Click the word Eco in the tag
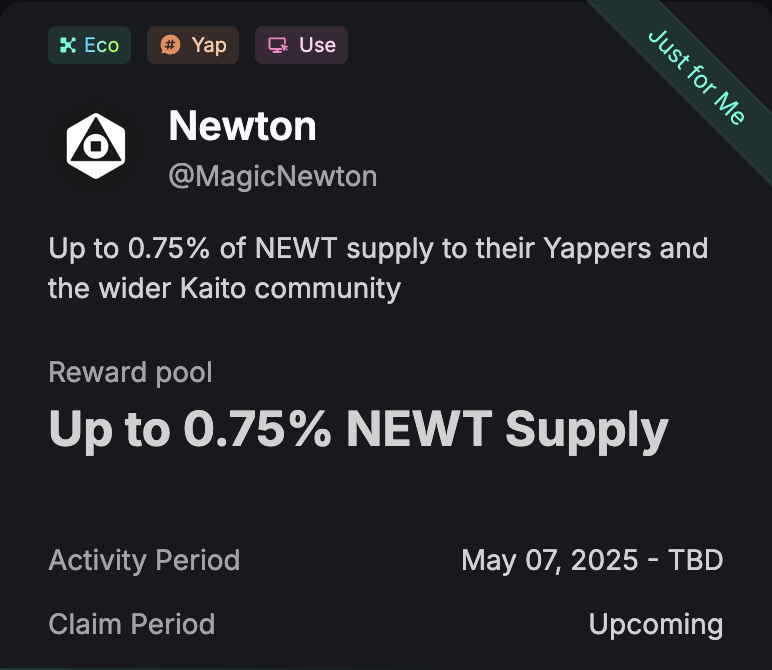This screenshot has height=670, width=772. coord(102,45)
